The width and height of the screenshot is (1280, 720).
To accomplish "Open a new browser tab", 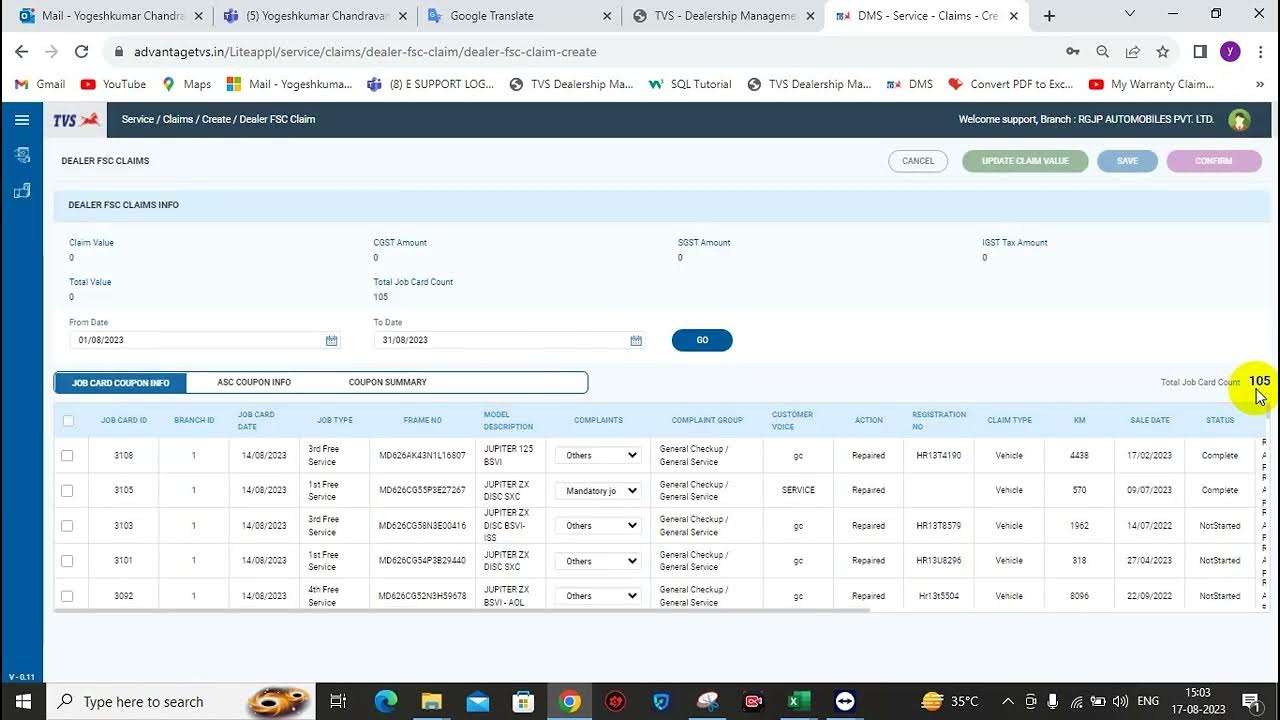I will click(1049, 16).
